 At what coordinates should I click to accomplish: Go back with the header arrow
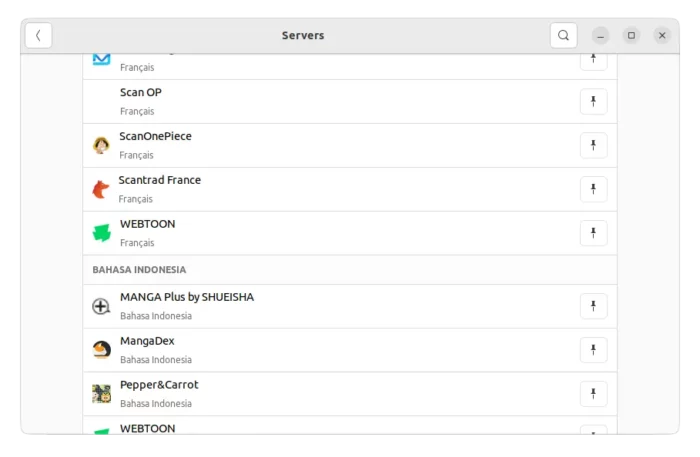point(38,35)
